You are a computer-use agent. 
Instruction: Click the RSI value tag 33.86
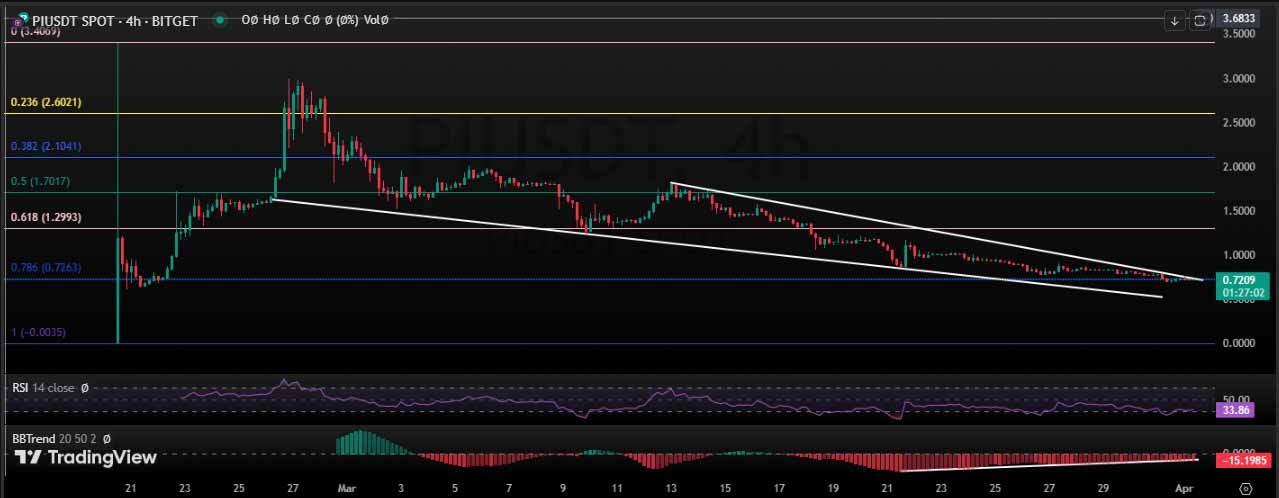coord(1234,409)
